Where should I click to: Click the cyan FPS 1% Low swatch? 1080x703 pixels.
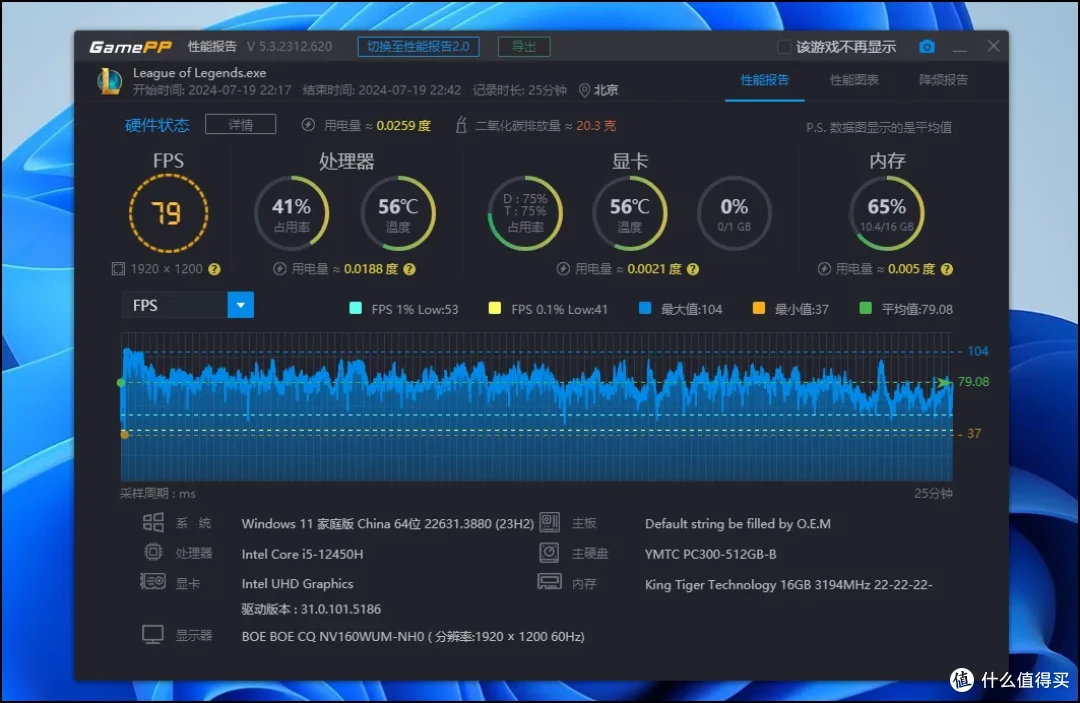coord(355,308)
